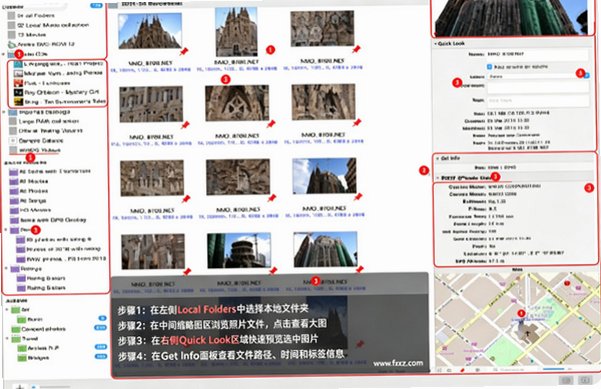
Task: Click the large preview image at top right
Action: pos(511,18)
